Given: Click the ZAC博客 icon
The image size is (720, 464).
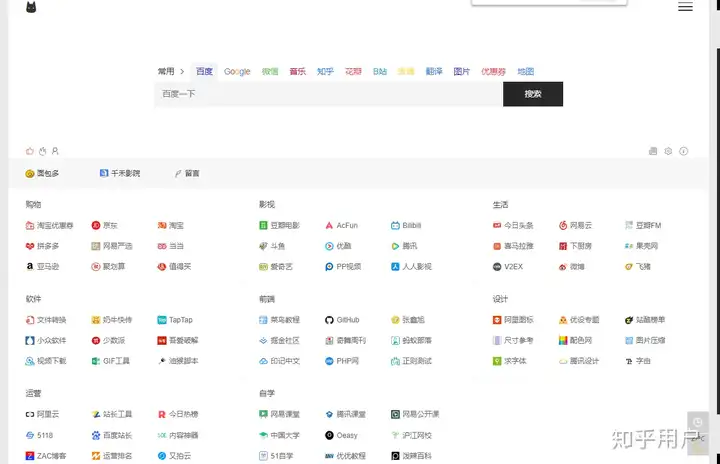Looking at the screenshot, I should point(30,456).
